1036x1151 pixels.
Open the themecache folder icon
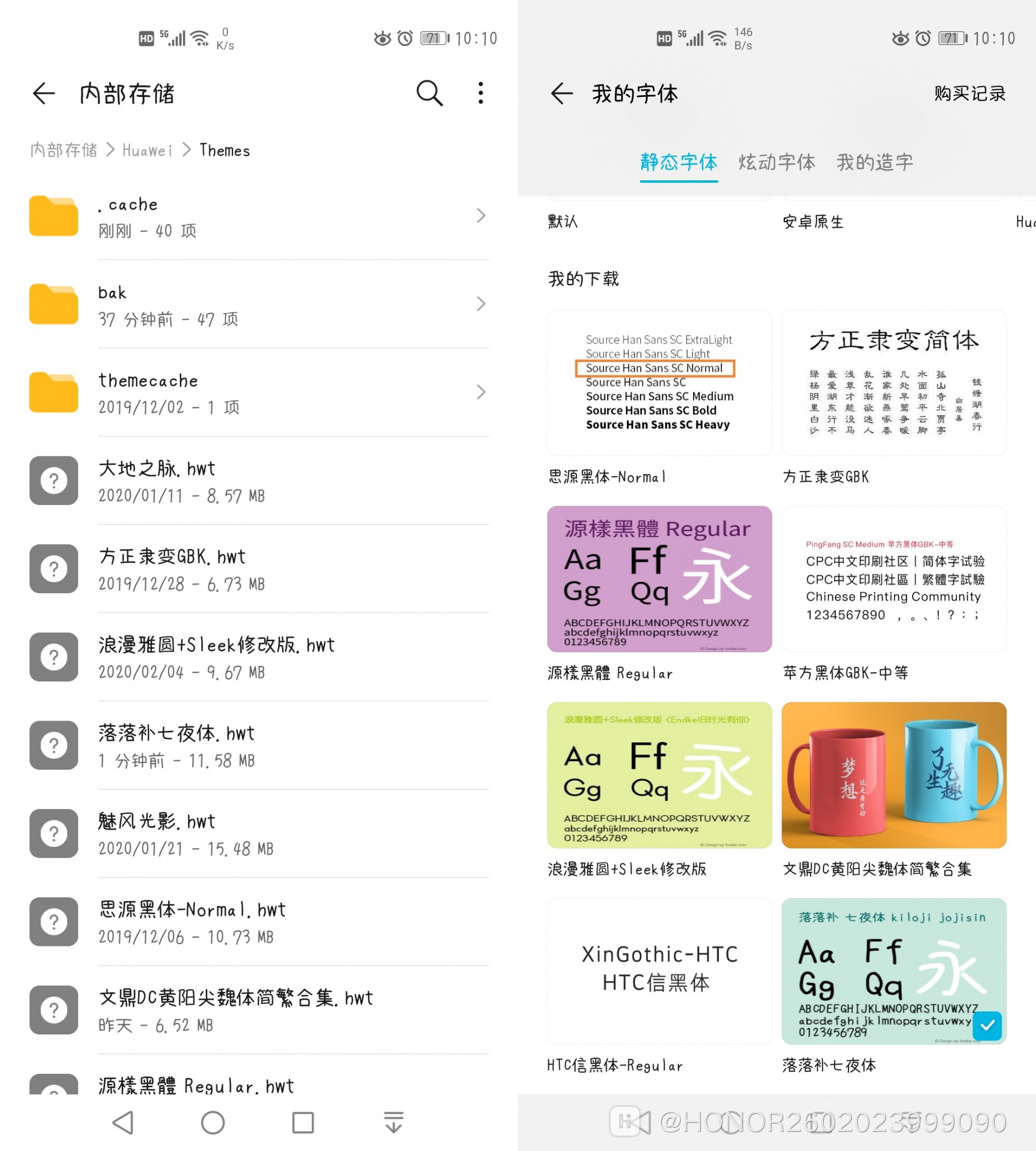point(53,392)
